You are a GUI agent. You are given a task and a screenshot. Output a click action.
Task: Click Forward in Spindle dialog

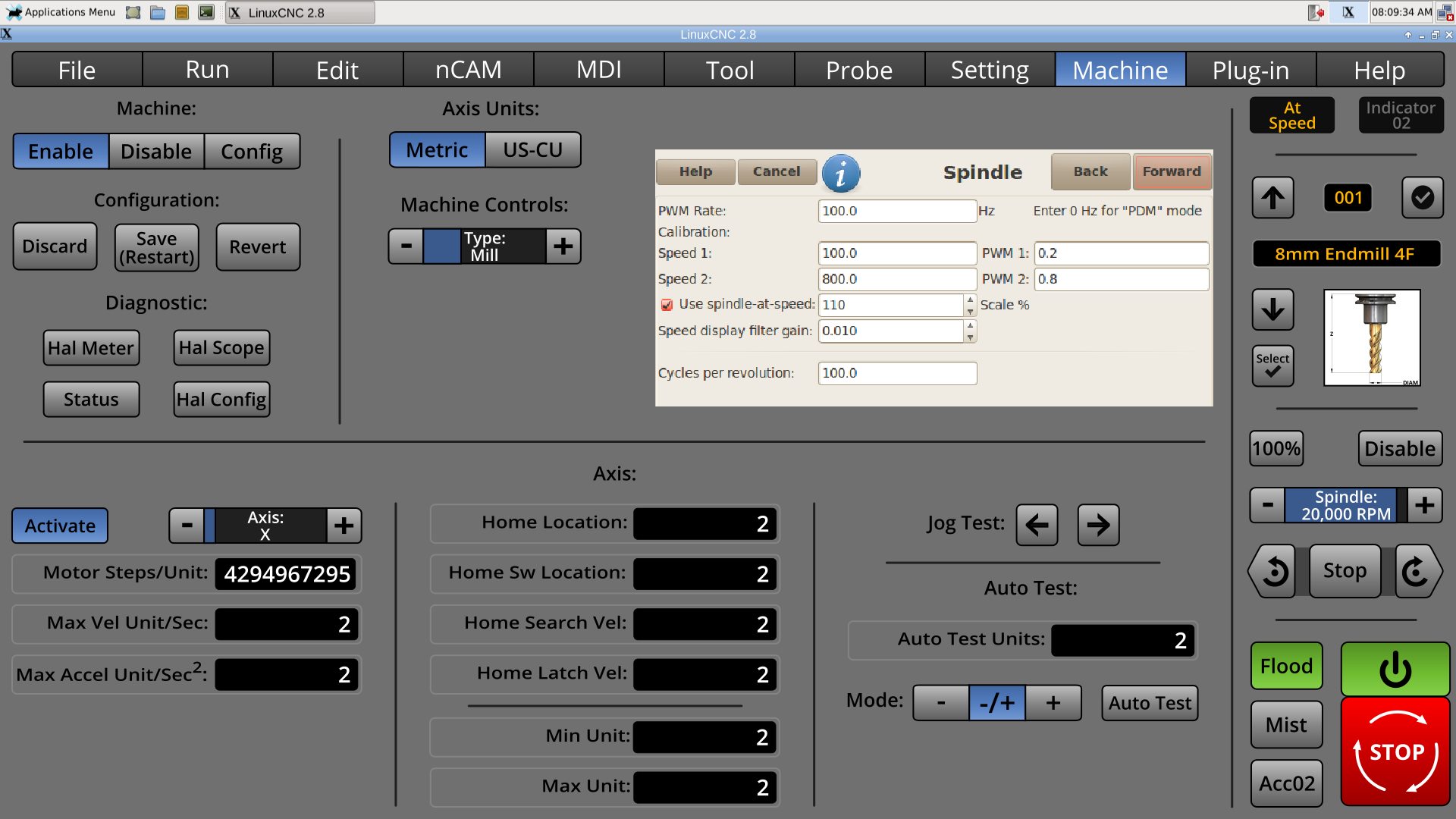point(1172,171)
